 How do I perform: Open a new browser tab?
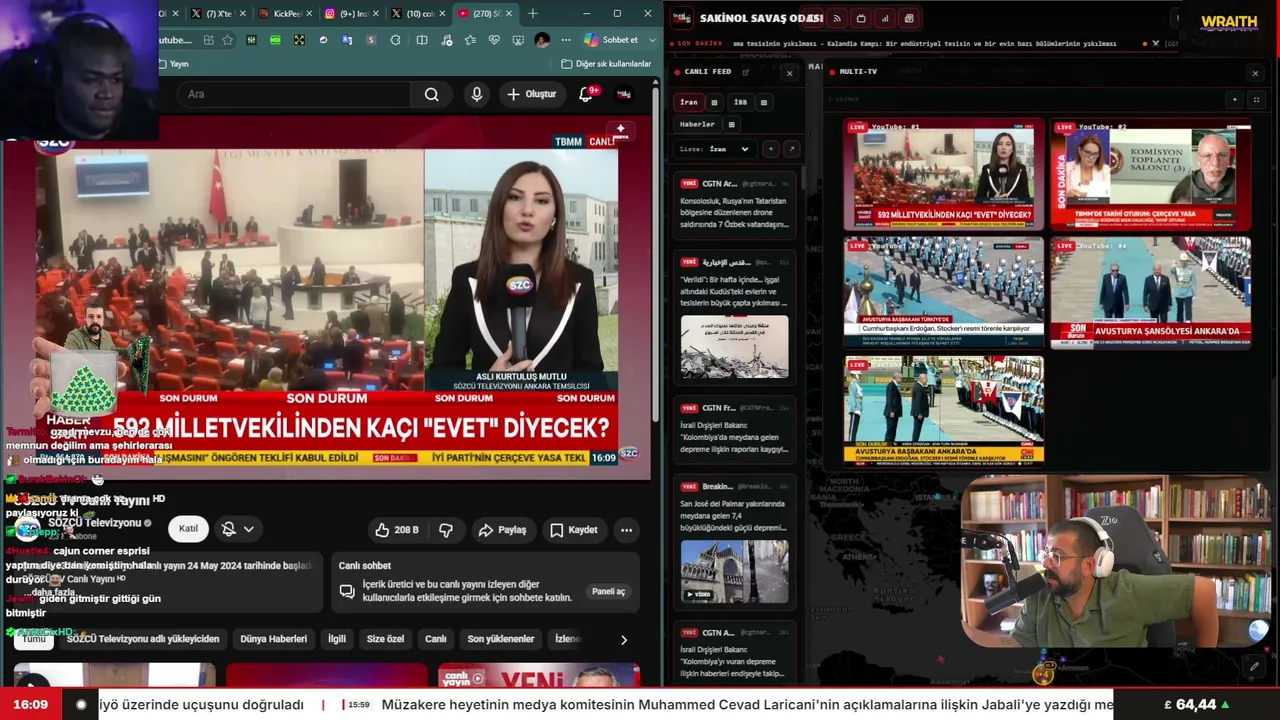click(533, 13)
